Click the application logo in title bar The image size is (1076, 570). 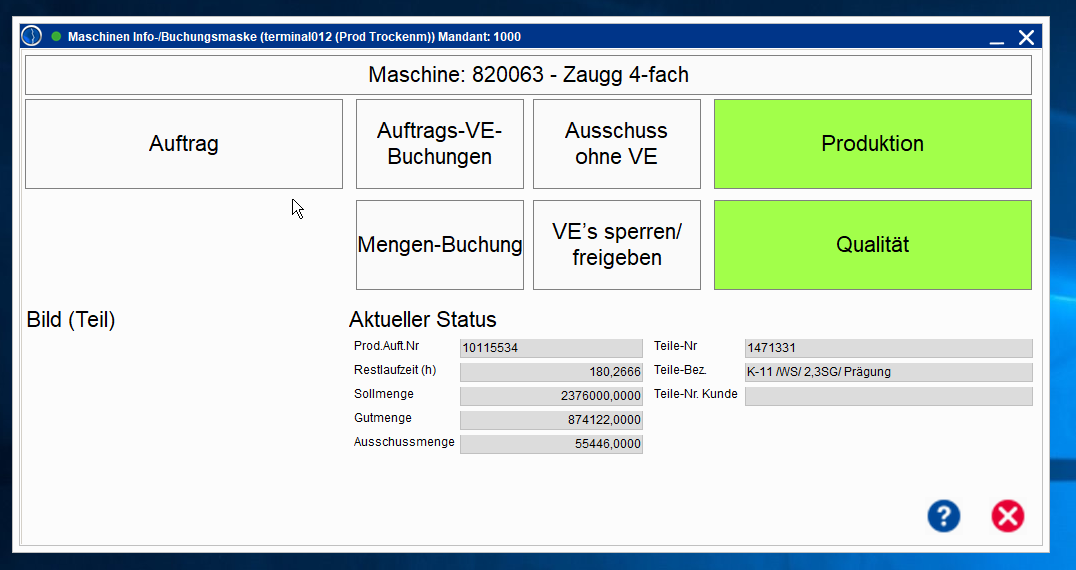point(32,37)
